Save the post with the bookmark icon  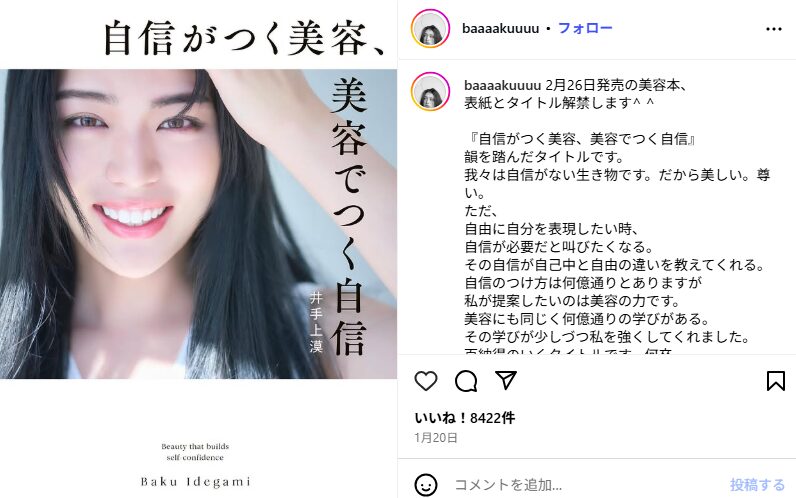[776, 381]
